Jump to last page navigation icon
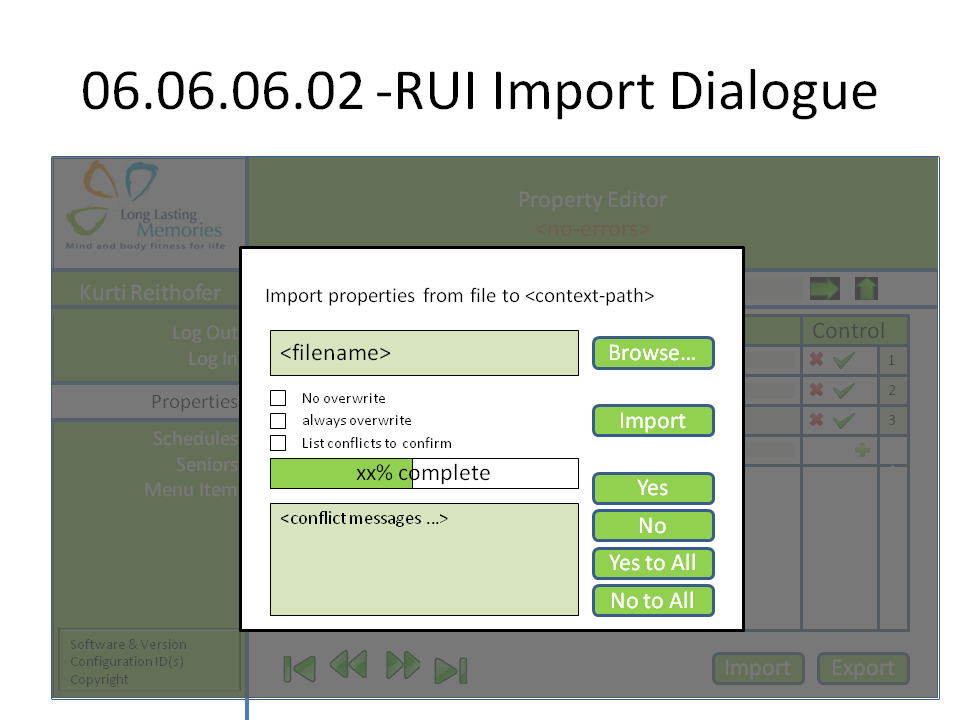The height and width of the screenshot is (720, 960). (451, 669)
